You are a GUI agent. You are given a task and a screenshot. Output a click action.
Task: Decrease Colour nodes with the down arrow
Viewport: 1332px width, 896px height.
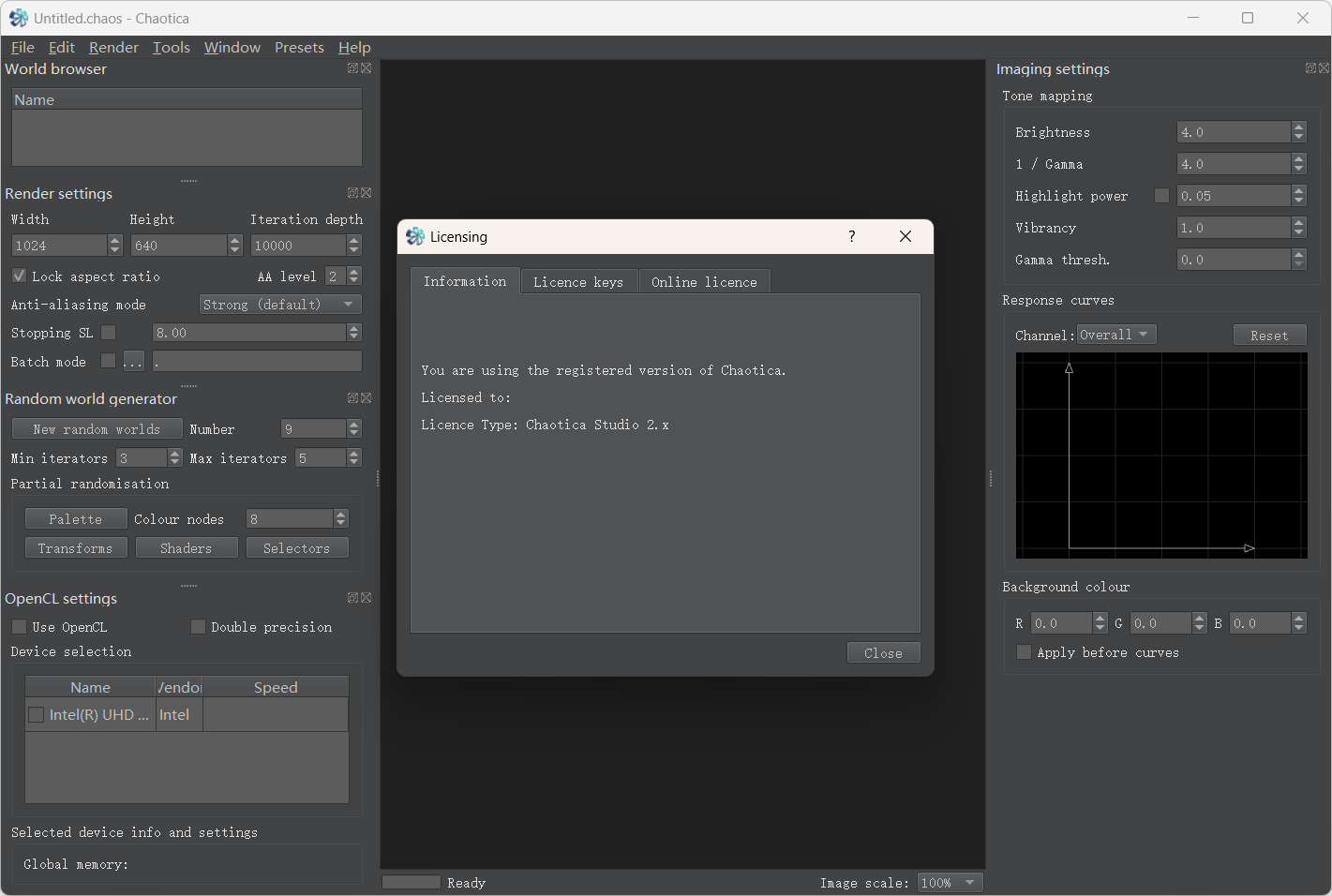click(341, 524)
